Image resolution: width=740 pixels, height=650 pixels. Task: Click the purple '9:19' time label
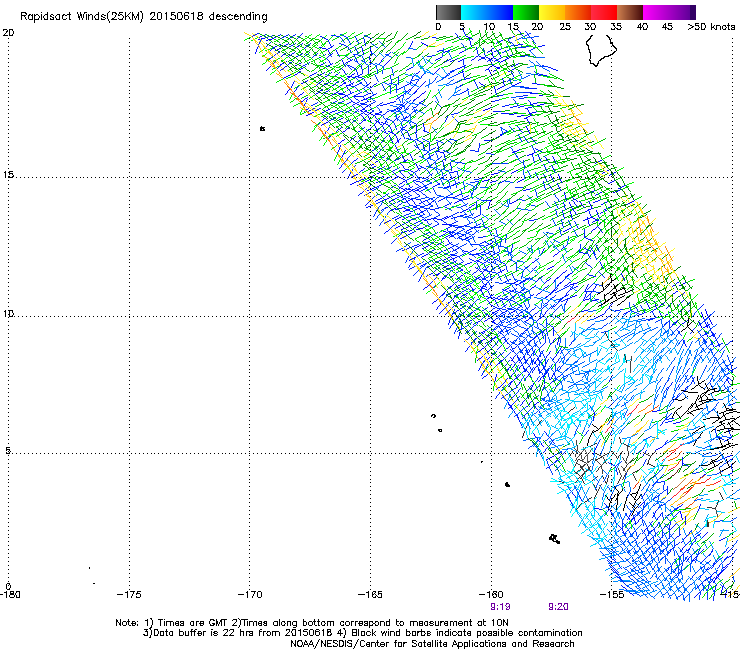tap(500, 607)
